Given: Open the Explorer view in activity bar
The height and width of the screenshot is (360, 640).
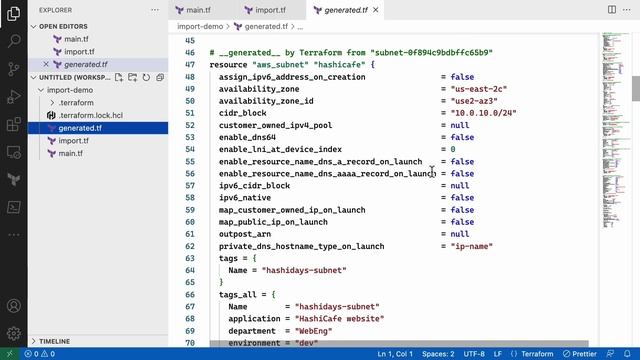Looking at the screenshot, I should [x=13, y=13].
